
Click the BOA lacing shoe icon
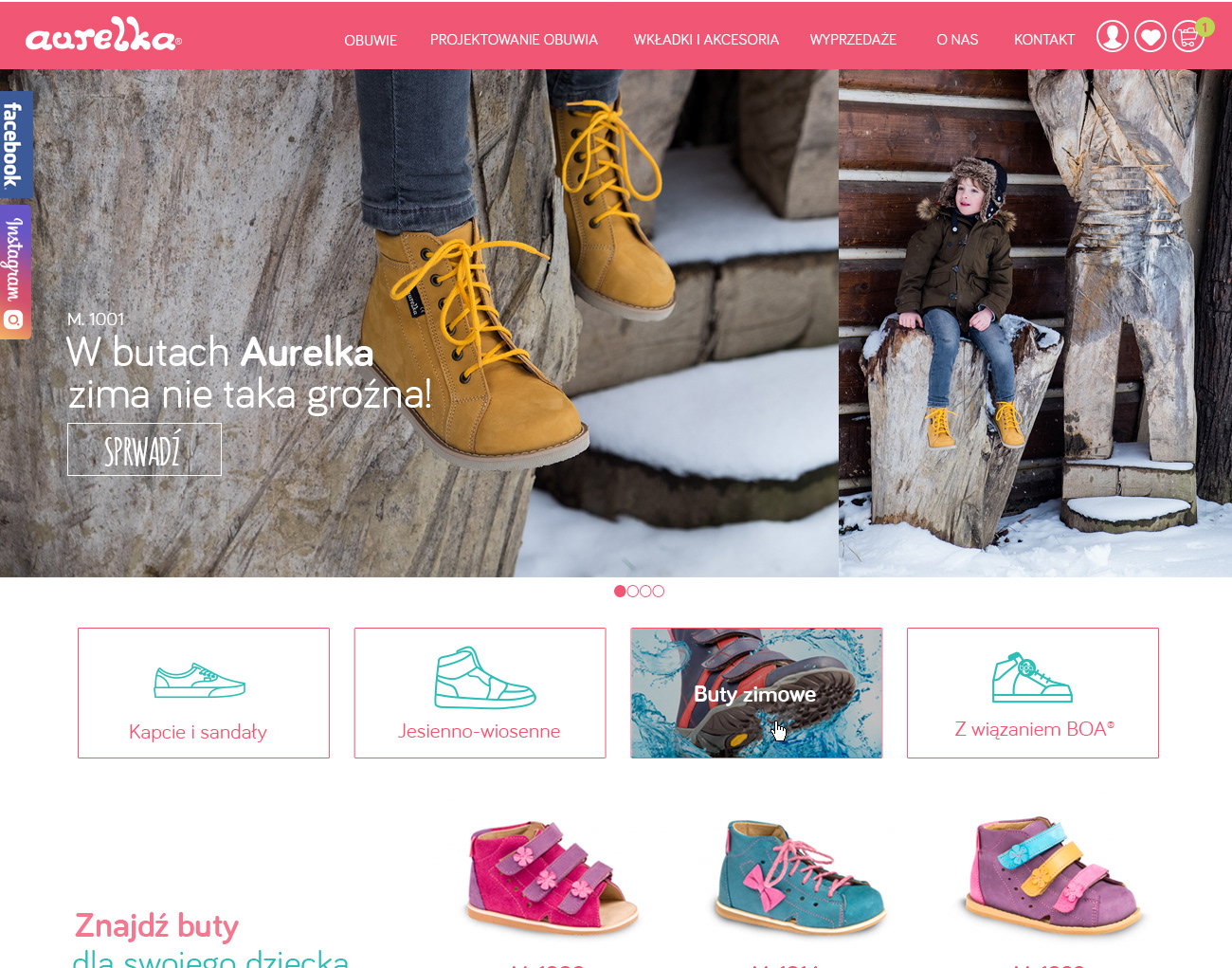pyautogui.click(x=1032, y=677)
